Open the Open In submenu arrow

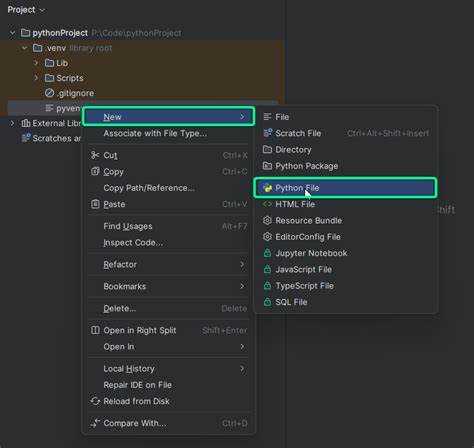pyautogui.click(x=242, y=347)
